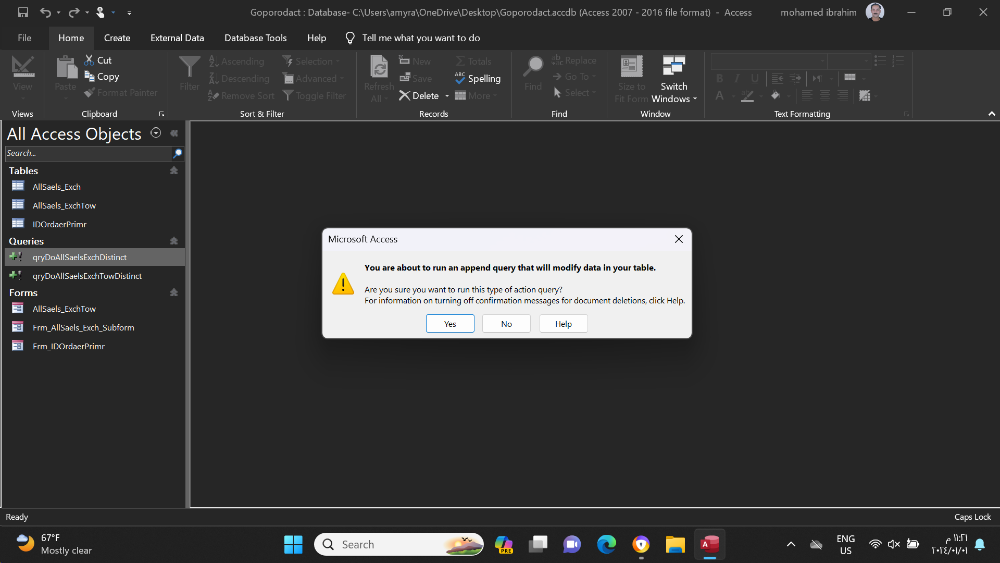Collapse the Forms group

click(173, 292)
